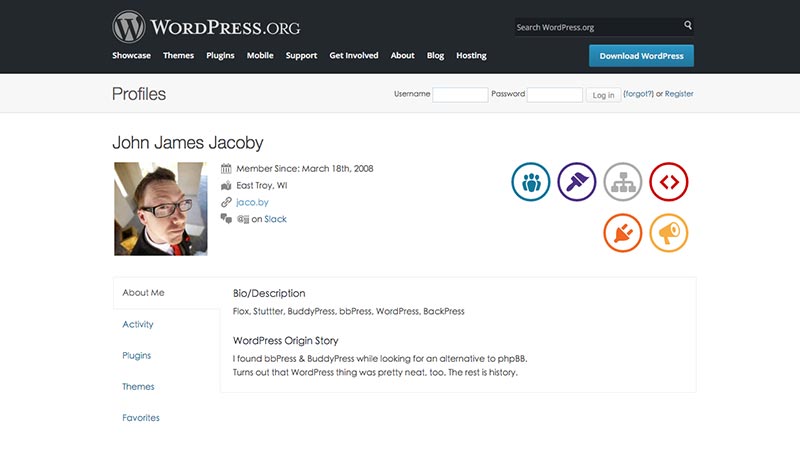This screenshot has width=800, height=450.
Task: Click the search magnifier icon
Action: (x=688, y=25)
